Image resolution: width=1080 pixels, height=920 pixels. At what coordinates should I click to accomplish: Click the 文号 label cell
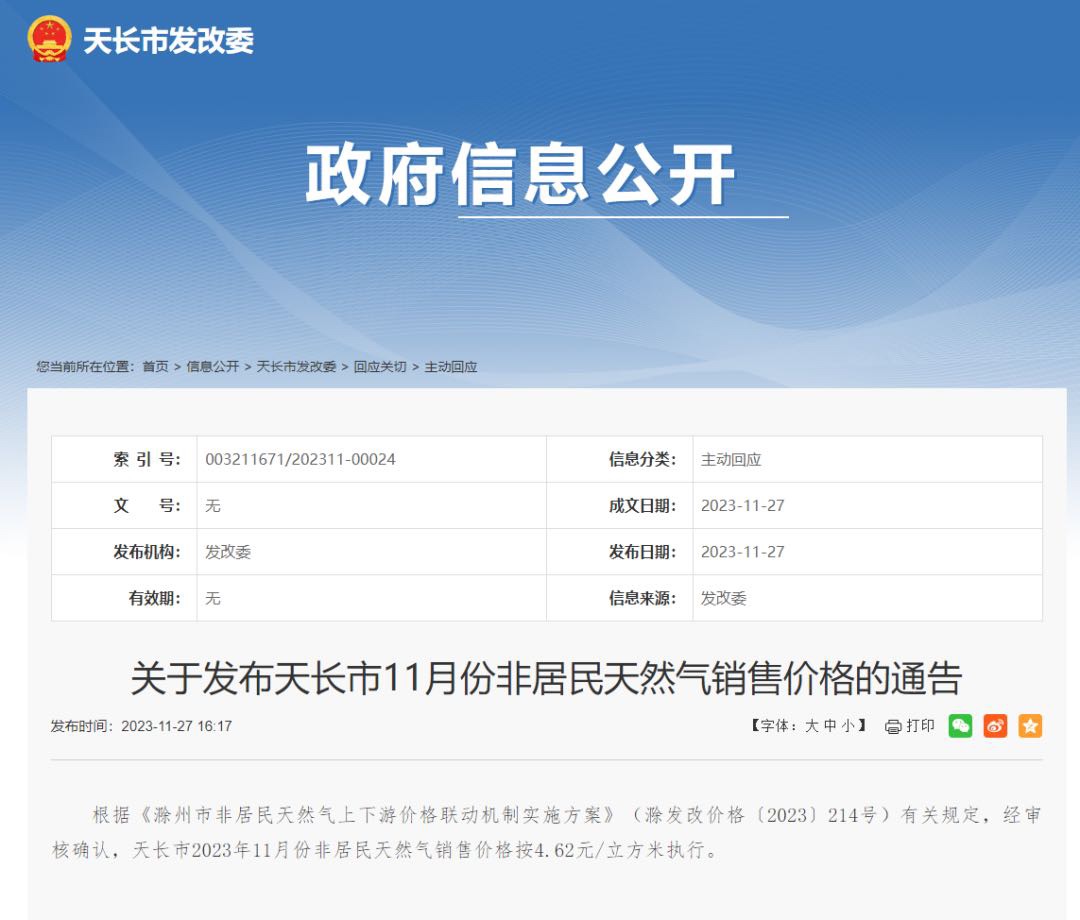(125, 505)
